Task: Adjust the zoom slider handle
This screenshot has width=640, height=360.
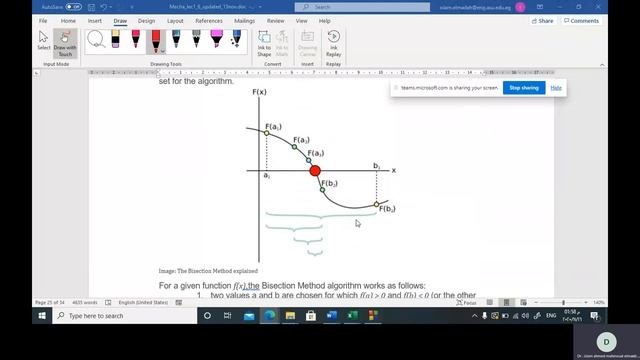Action: click(x=563, y=302)
